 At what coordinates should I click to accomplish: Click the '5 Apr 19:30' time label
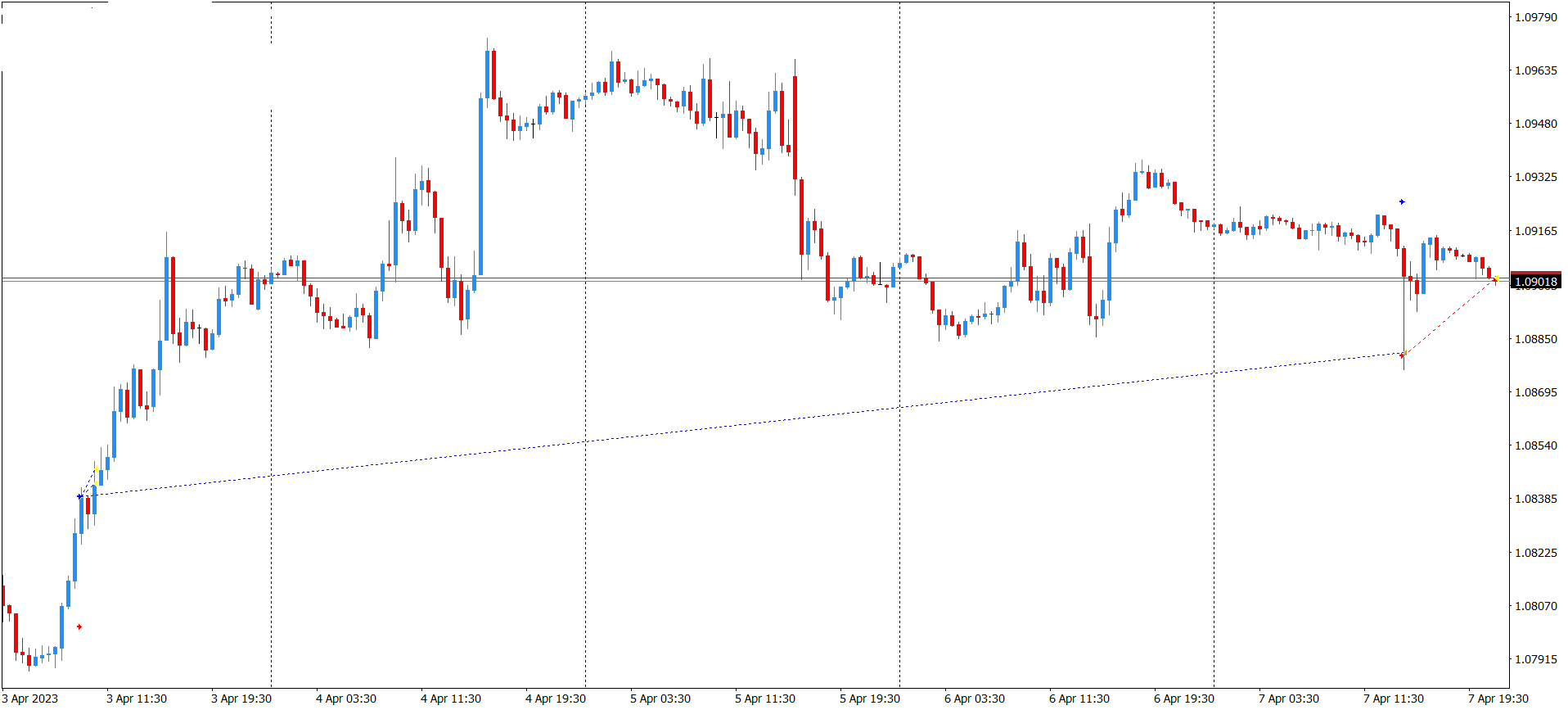point(870,699)
